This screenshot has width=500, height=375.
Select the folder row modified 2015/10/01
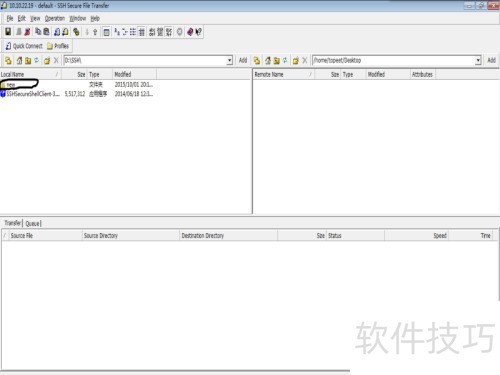[x=77, y=85]
